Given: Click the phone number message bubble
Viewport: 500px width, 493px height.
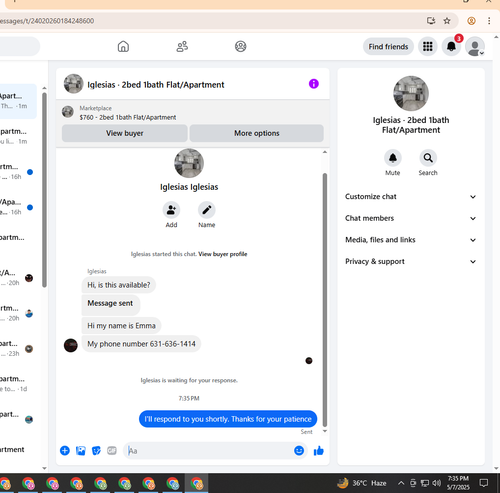Looking at the screenshot, I should 141,344.
